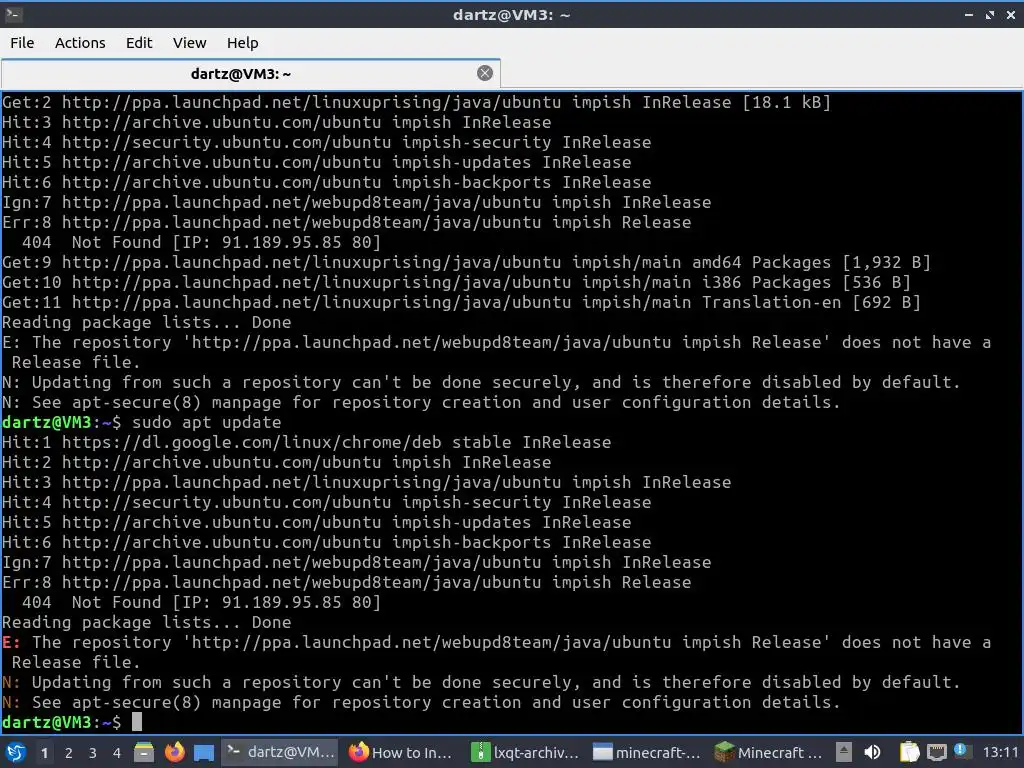Click the second 'sudo apt update' command text

click(x=206, y=423)
